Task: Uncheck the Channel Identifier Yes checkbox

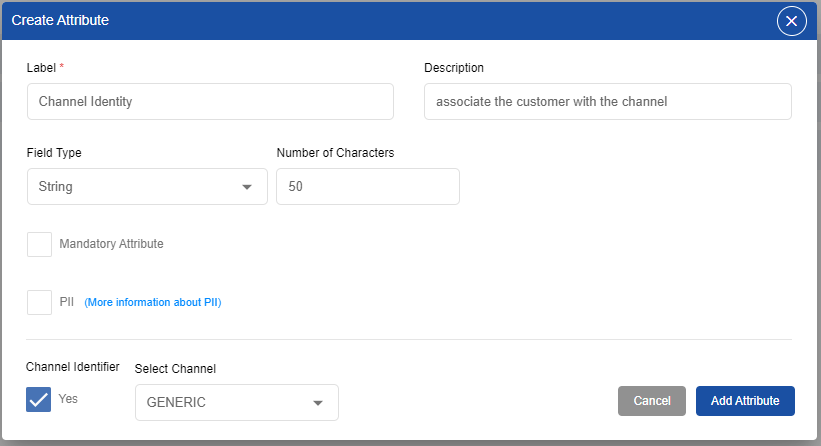Action: click(x=39, y=399)
